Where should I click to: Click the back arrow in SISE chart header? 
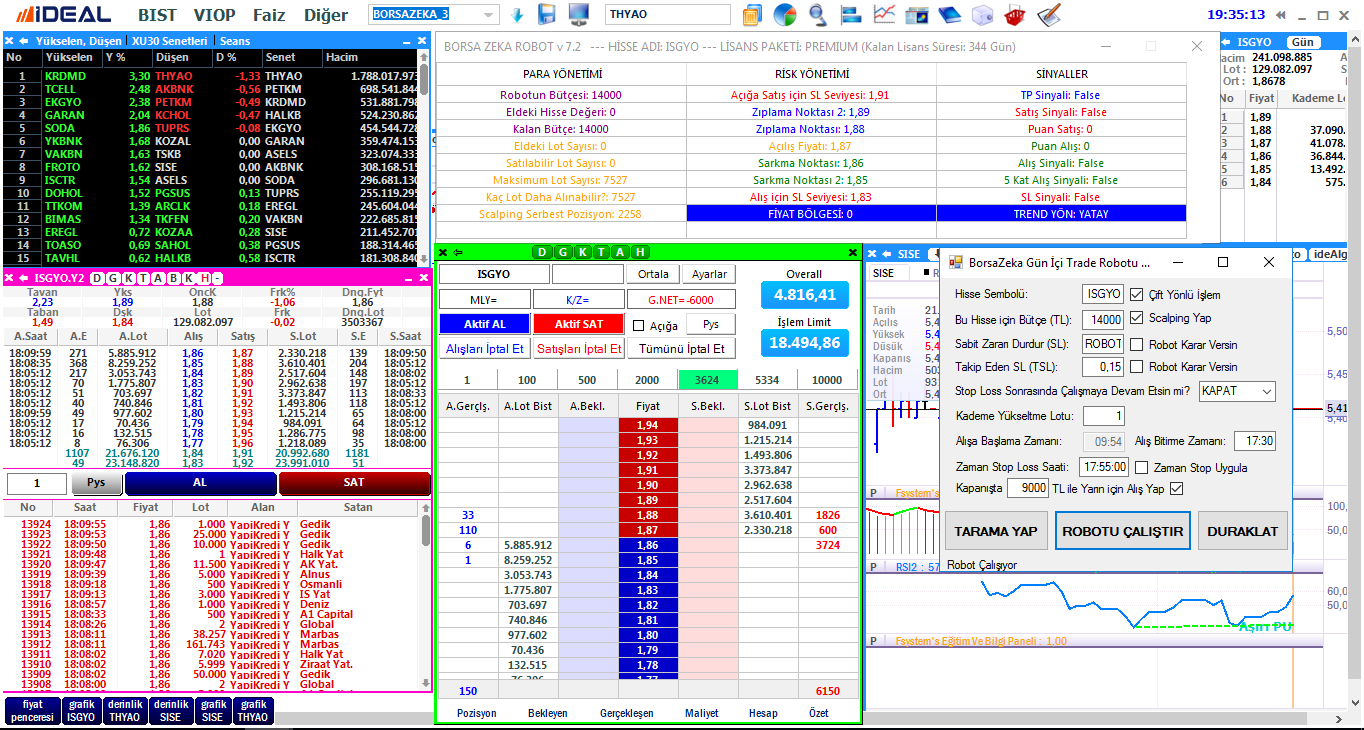point(886,254)
